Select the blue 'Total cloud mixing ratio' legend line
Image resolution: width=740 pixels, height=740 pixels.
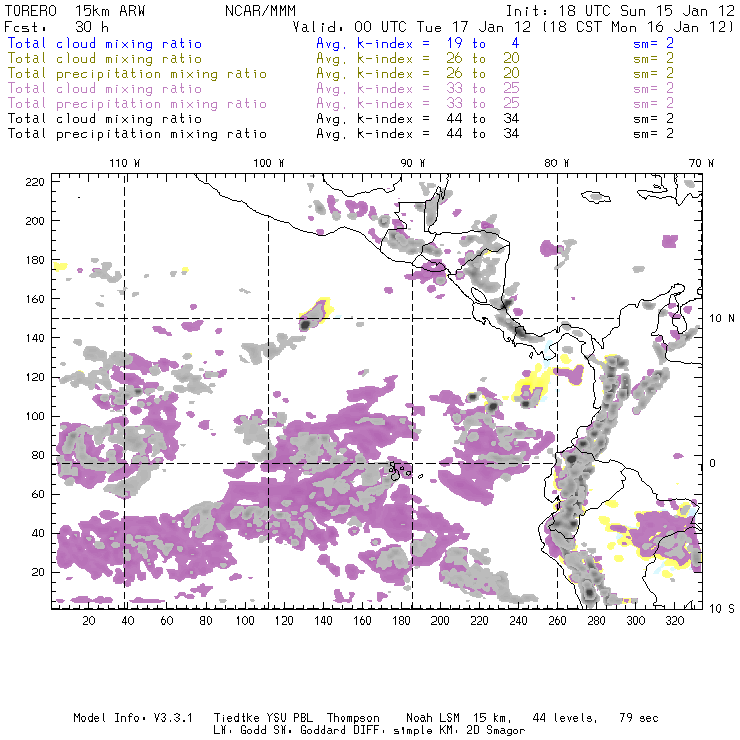click(x=105, y=43)
